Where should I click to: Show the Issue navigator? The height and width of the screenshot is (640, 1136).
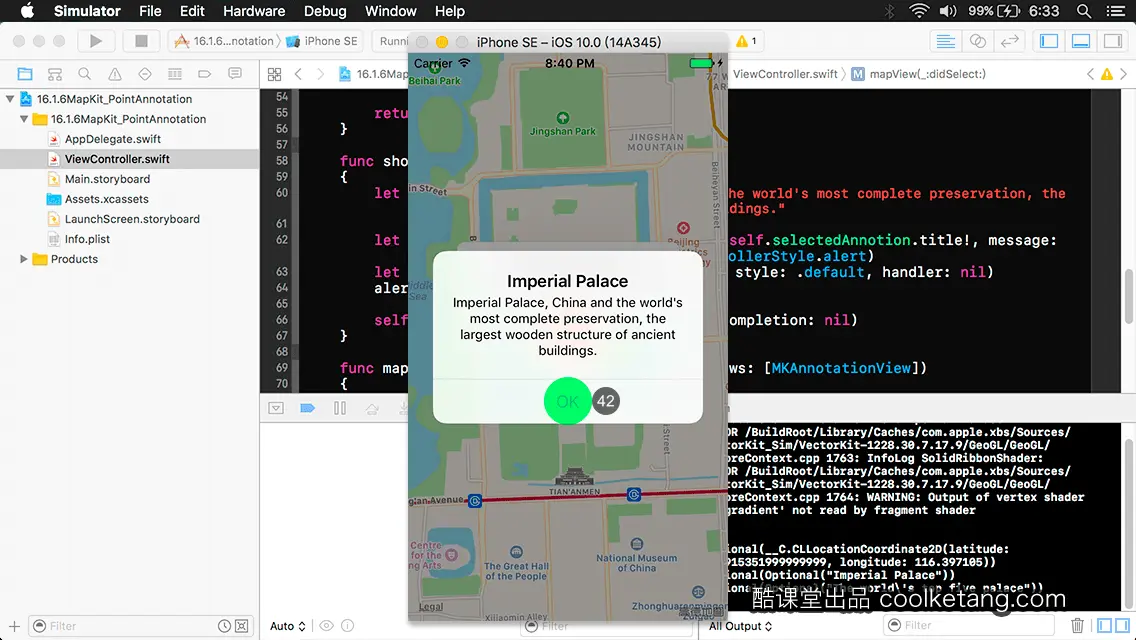click(114, 74)
